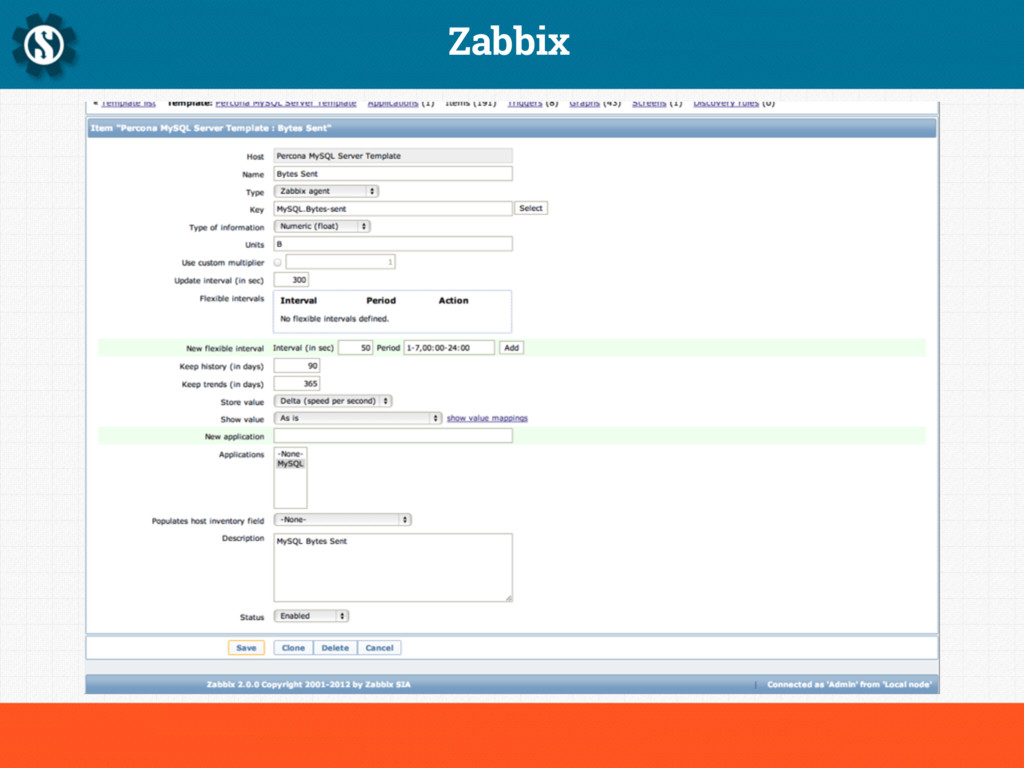Screen dimensions: 1024x768
Task: Click the Description text area resize grip
Action: pos(508,598)
